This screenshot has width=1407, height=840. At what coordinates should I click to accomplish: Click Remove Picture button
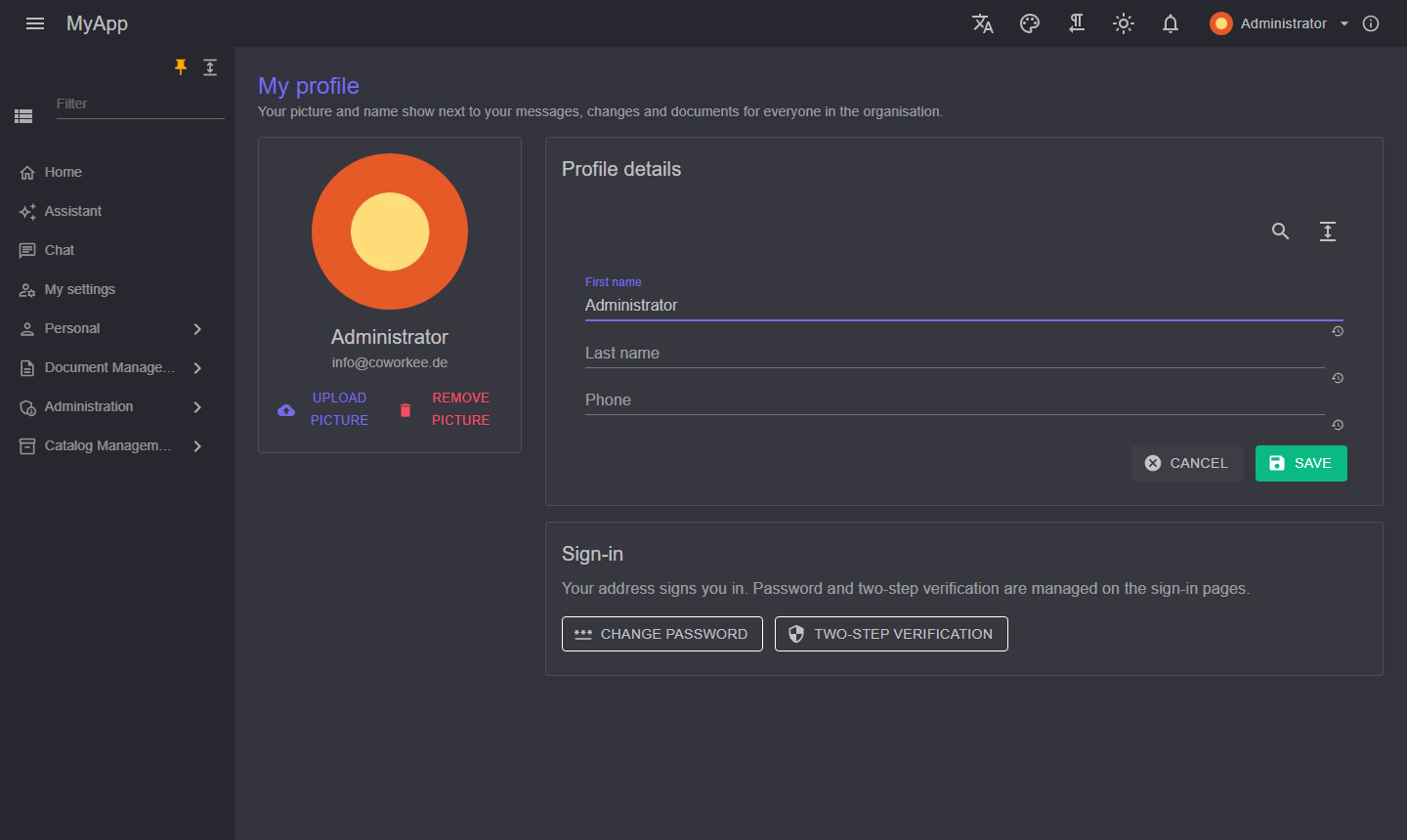[x=445, y=409]
